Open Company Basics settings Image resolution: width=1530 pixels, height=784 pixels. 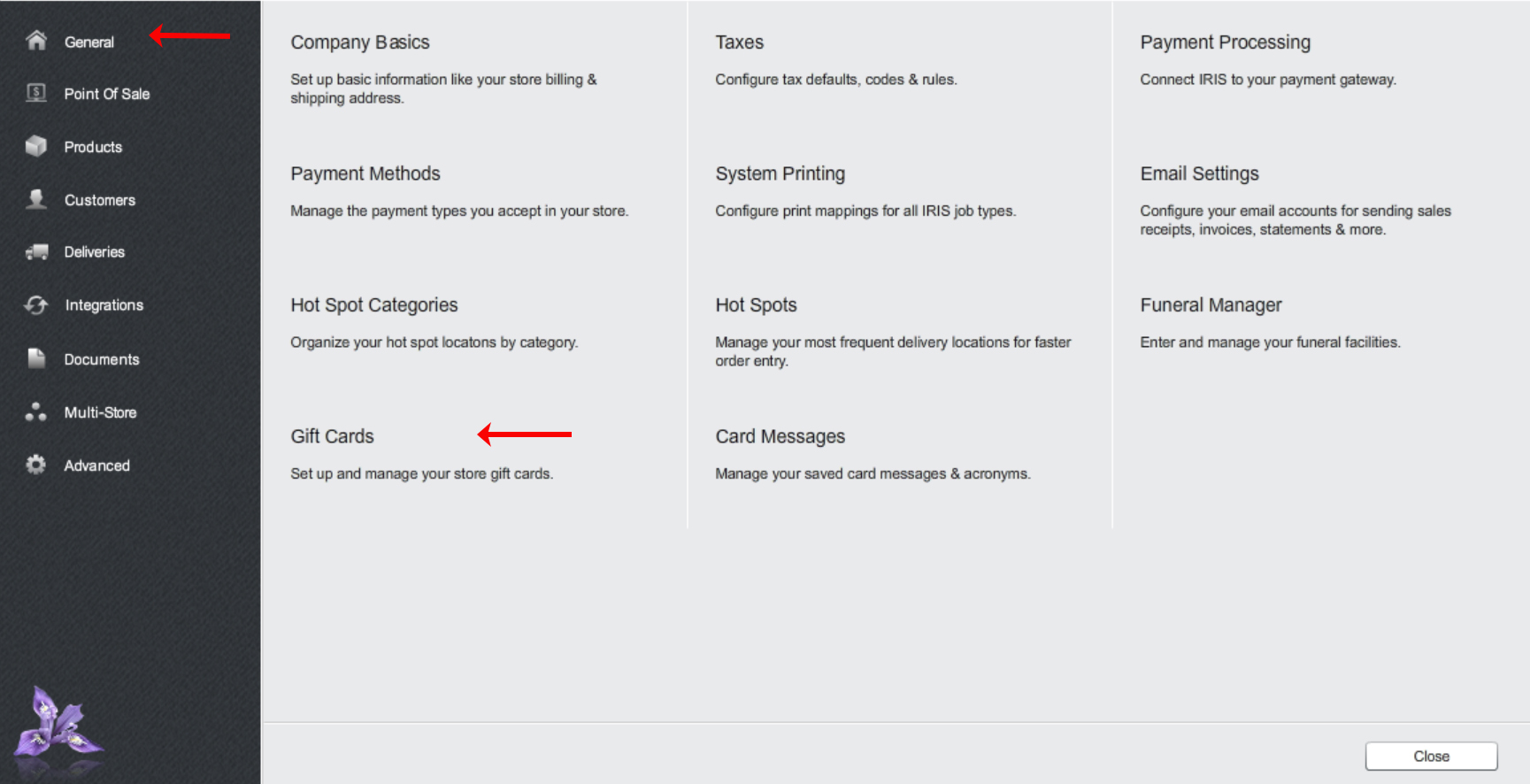pos(360,42)
